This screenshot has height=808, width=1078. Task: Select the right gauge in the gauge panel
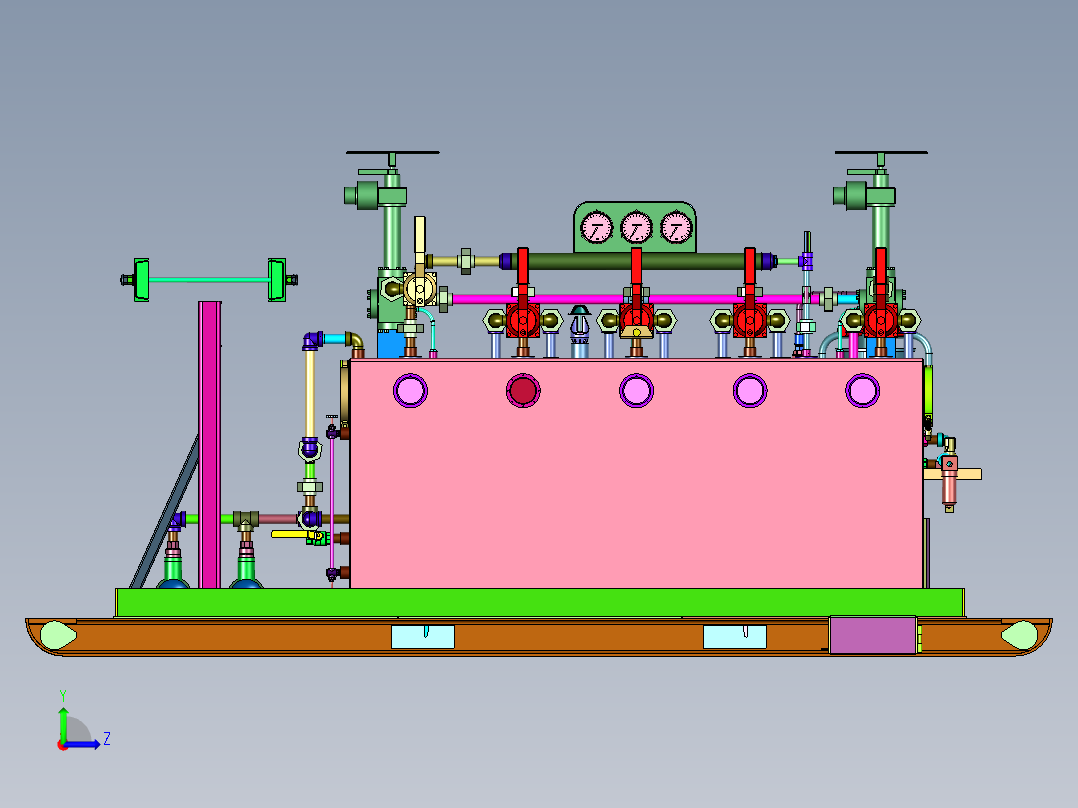tap(676, 228)
